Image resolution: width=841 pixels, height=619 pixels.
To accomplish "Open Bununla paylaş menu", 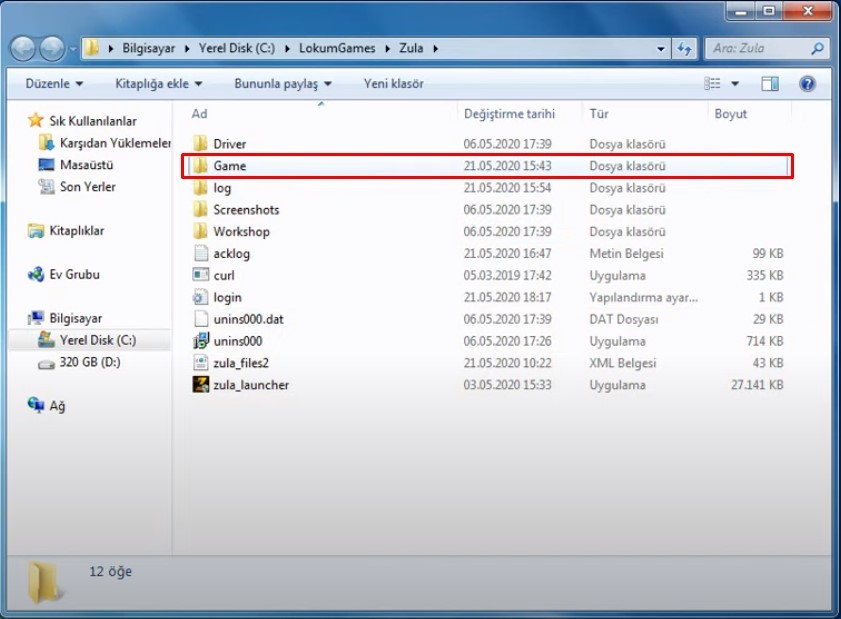I will click(x=283, y=84).
